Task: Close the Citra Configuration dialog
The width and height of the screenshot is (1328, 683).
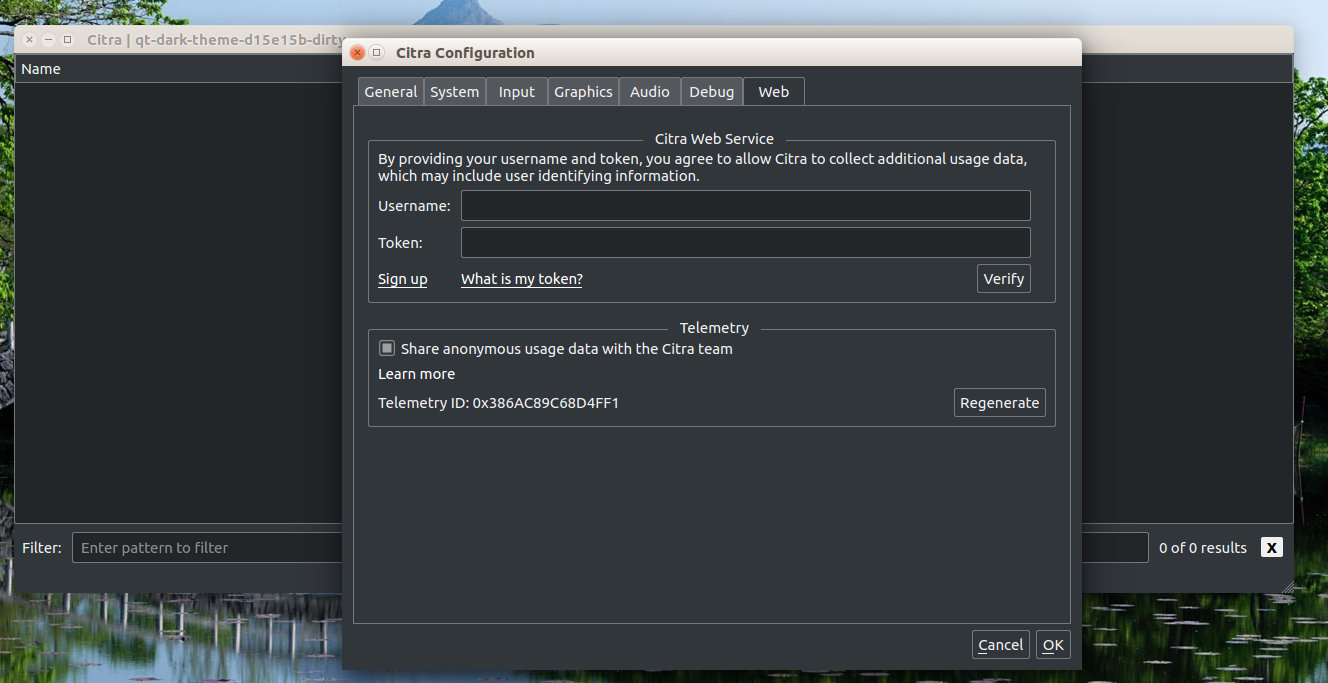Action: click(358, 53)
